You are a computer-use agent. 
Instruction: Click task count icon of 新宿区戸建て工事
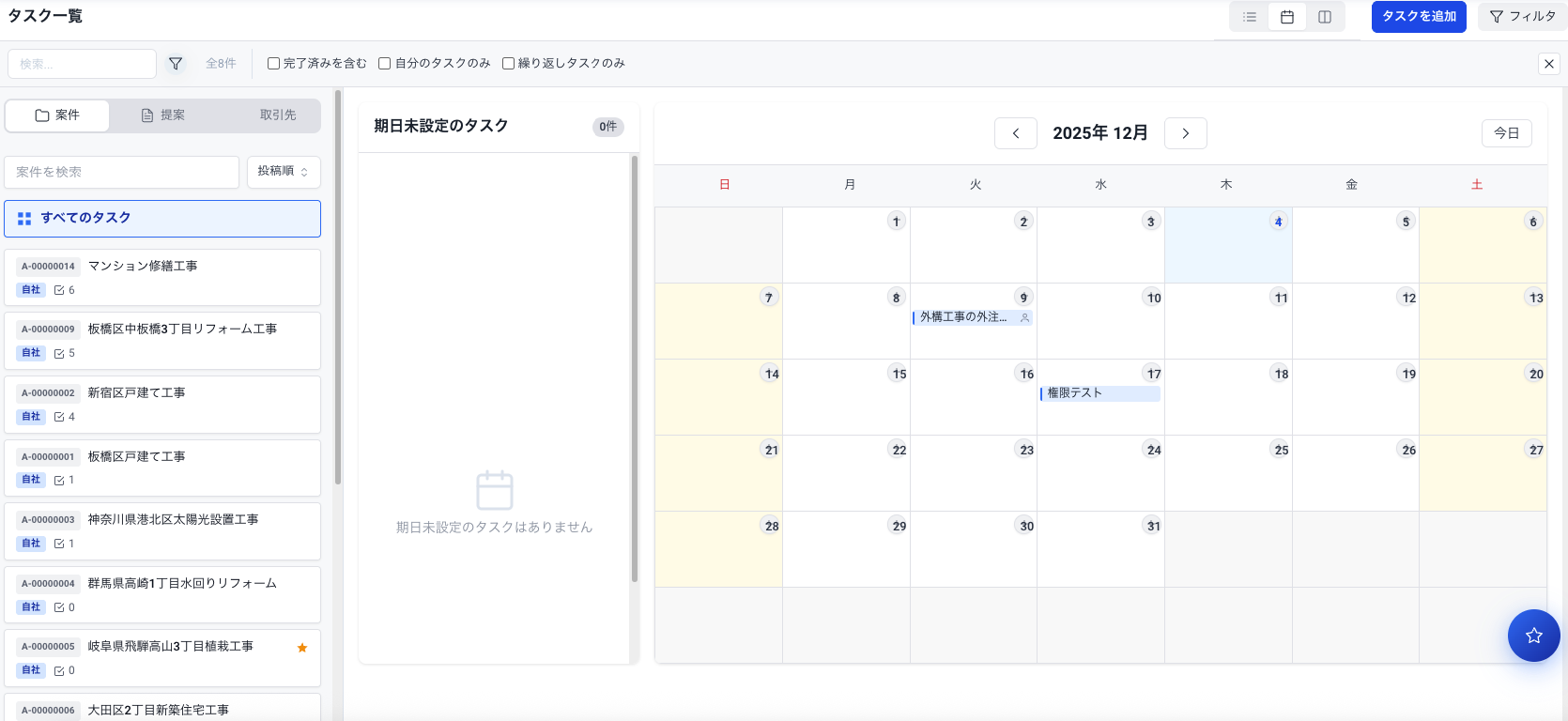[59, 417]
